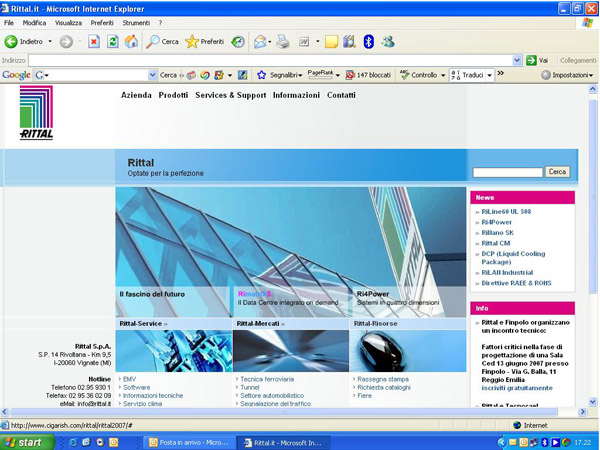Click the Bluetooth toolbar icon
The image size is (600, 450).
coord(368,41)
